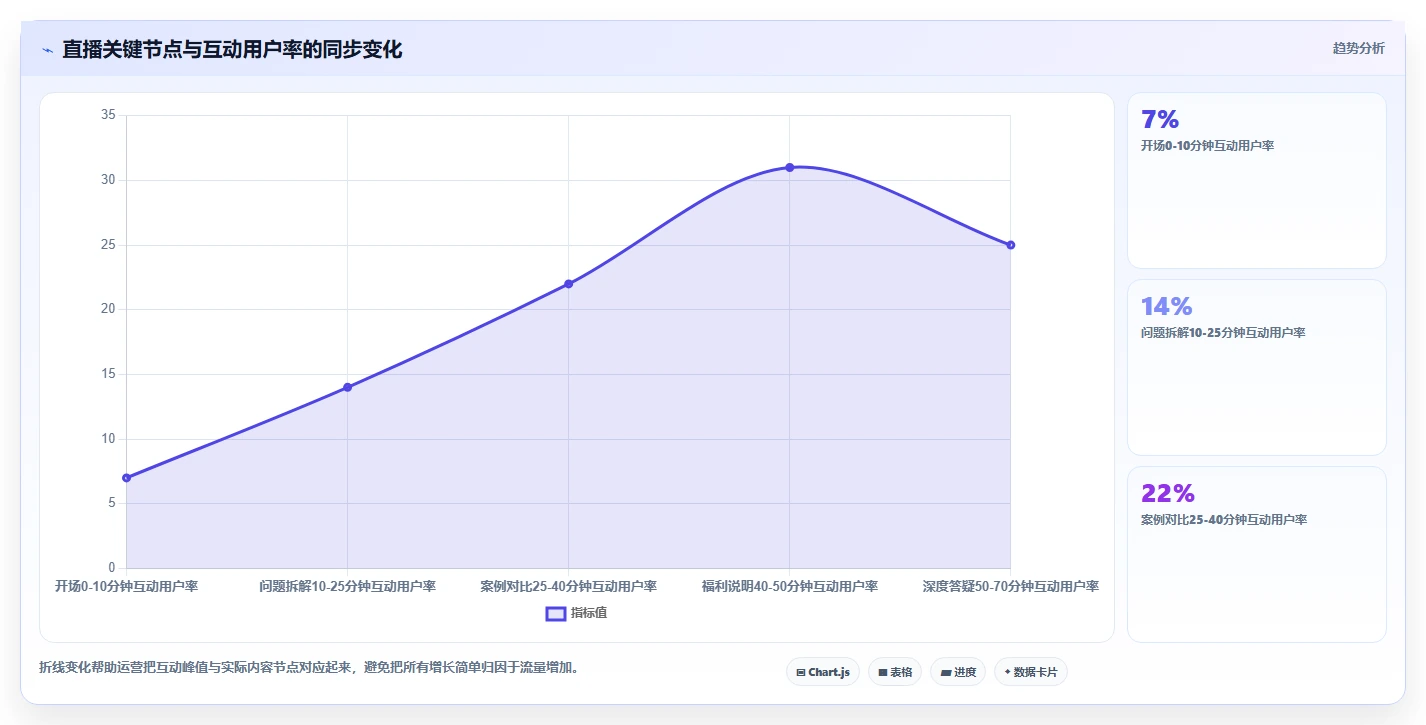Select the 表格 tag chip
Image resolution: width=1426 pixels, height=725 pixels.
pyautogui.click(x=895, y=672)
